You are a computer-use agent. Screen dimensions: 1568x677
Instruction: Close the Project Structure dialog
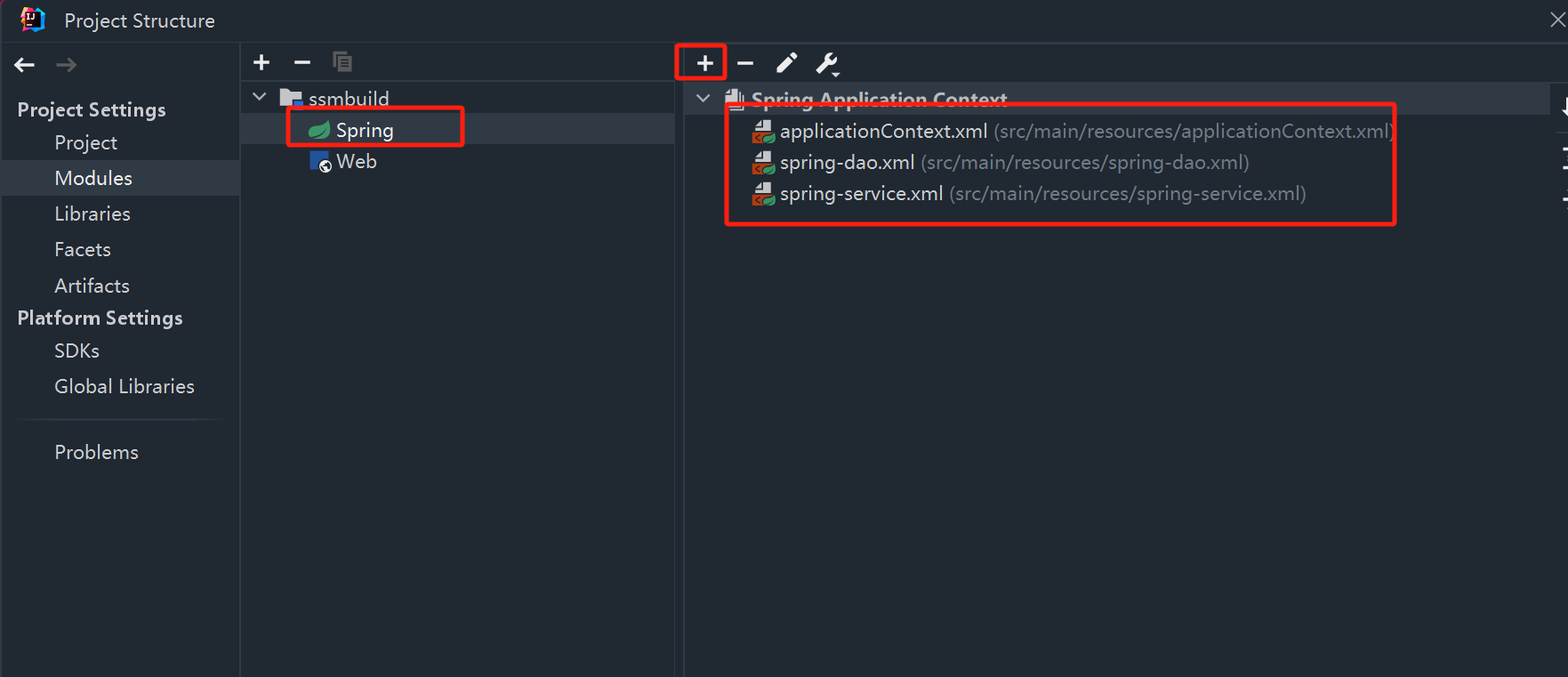click(1556, 20)
